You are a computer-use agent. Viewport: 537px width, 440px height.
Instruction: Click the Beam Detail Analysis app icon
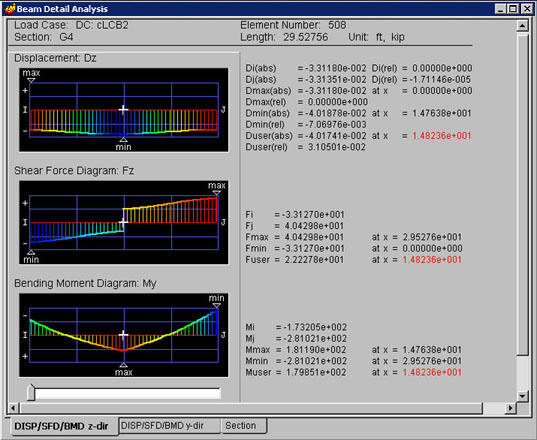click(10, 8)
